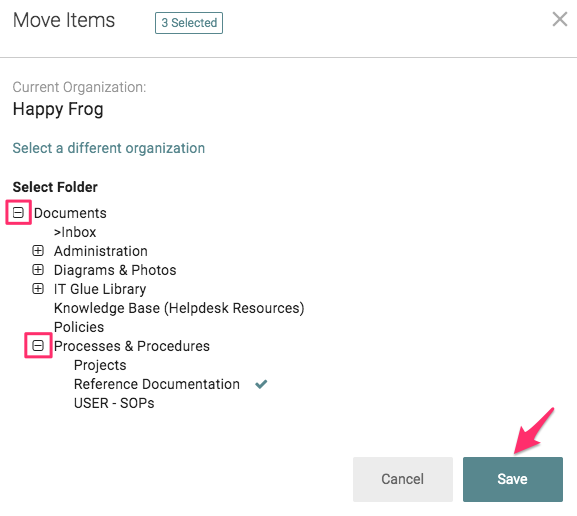Select the Reference Documentation subfolder
The height and width of the screenshot is (516, 577).
pyautogui.click(x=157, y=384)
